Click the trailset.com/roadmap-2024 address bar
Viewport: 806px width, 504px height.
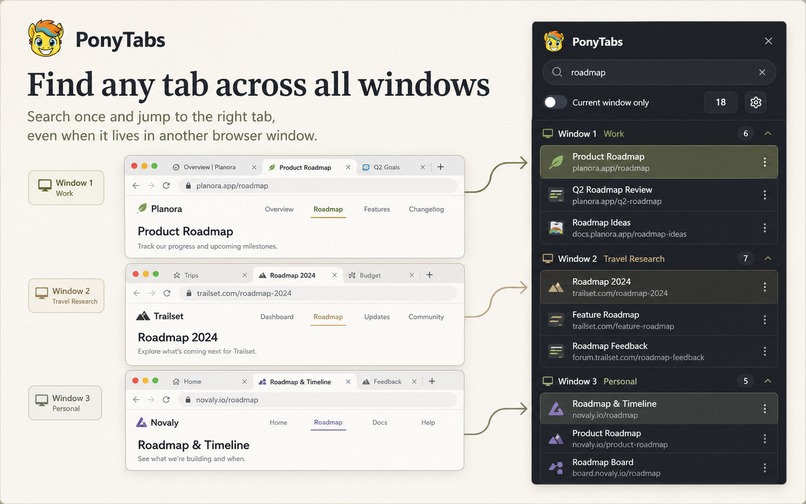coord(317,293)
